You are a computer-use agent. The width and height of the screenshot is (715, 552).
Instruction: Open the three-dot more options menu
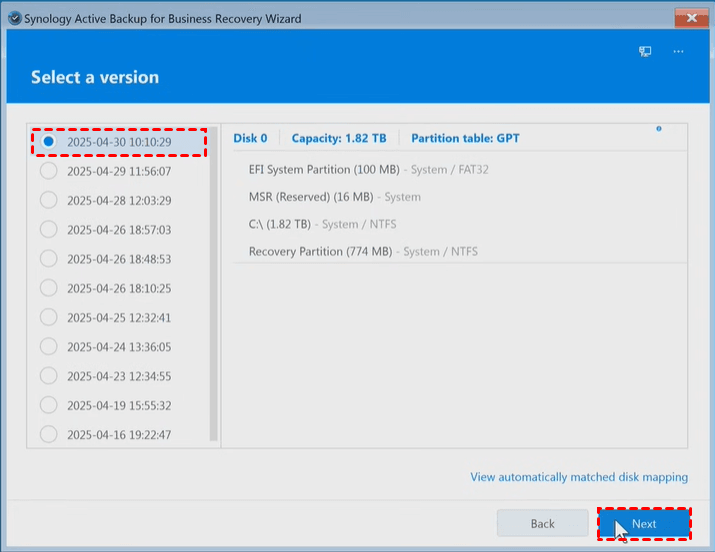(679, 51)
